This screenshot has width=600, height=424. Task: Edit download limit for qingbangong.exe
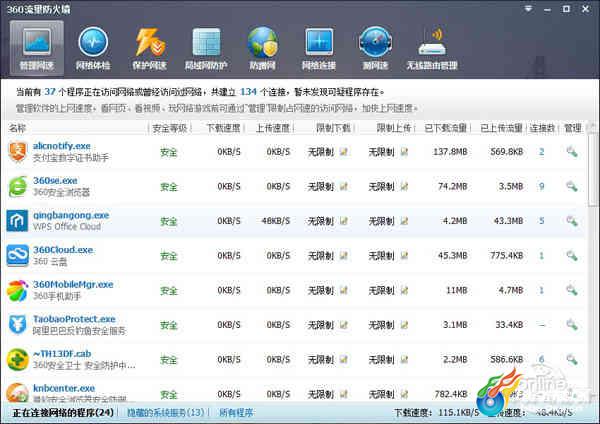344,221
